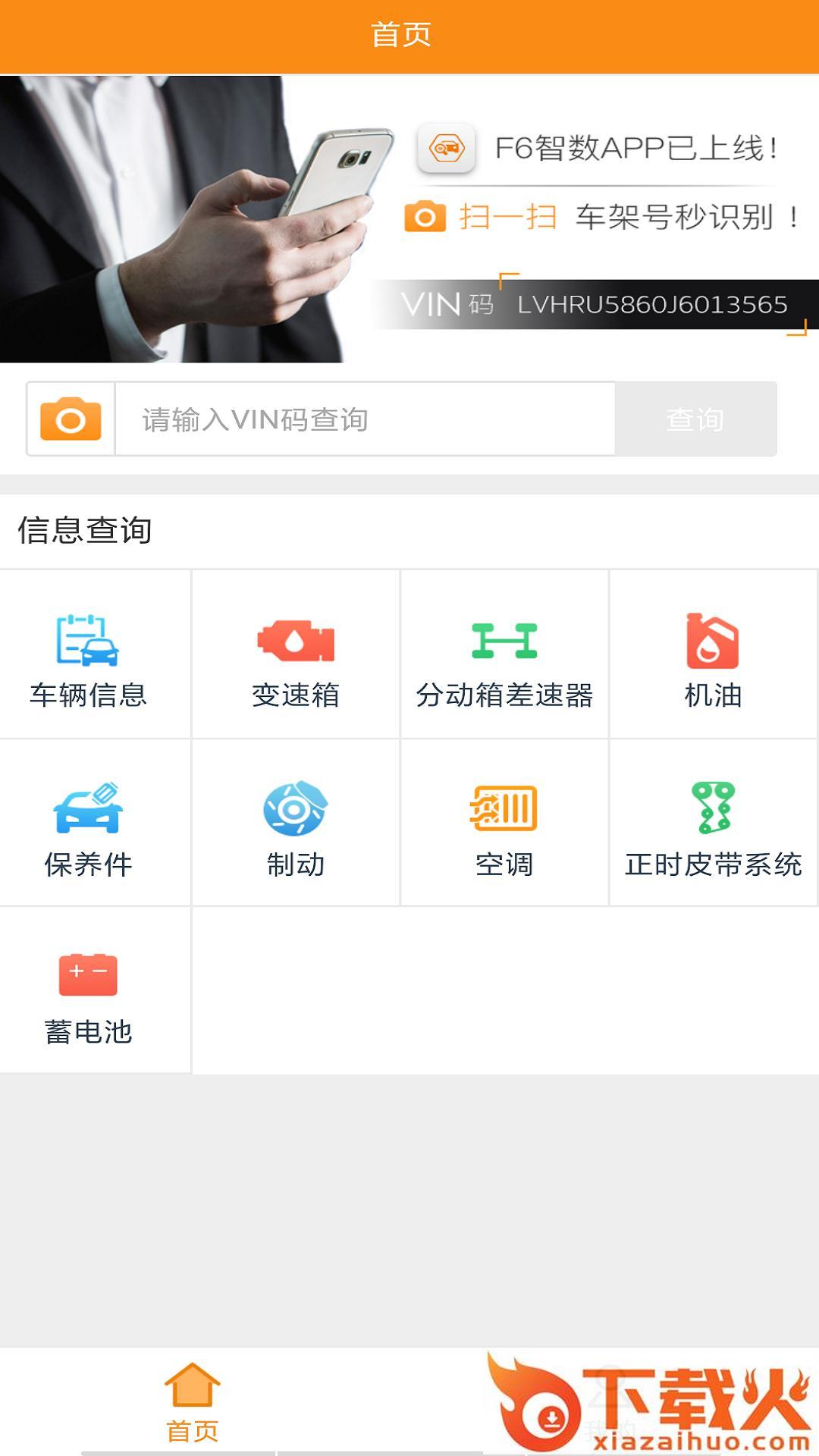Tap the F6智数APP promotional banner
819x1456 pixels.
pyautogui.click(x=409, y=218)
